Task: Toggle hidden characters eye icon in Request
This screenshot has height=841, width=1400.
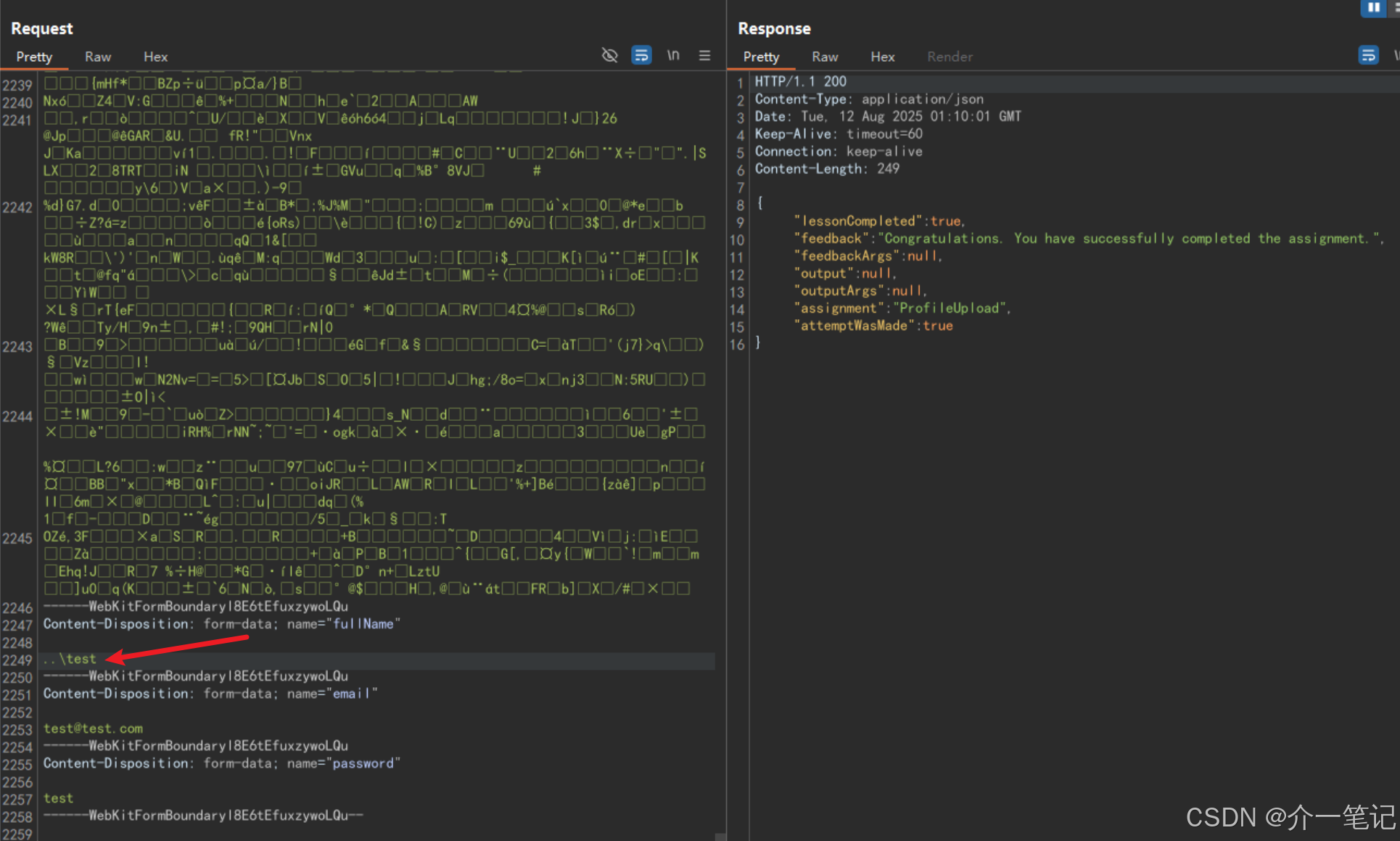Action: pos(609,55)
